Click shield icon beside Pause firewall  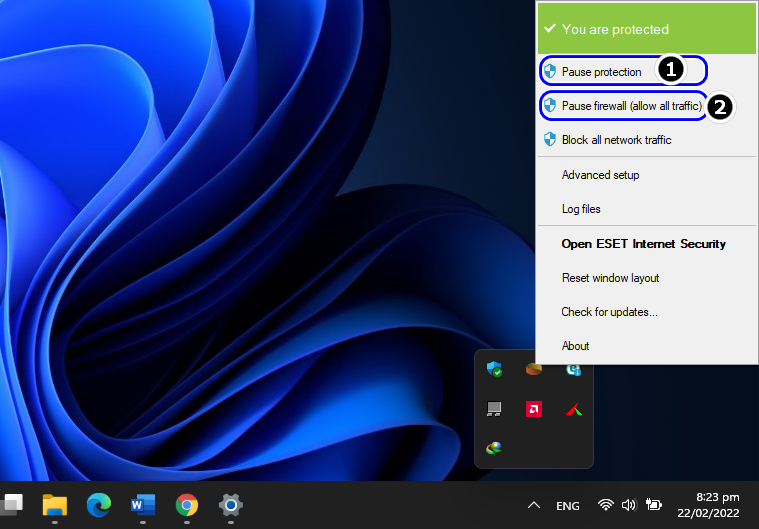coord(549,106)
